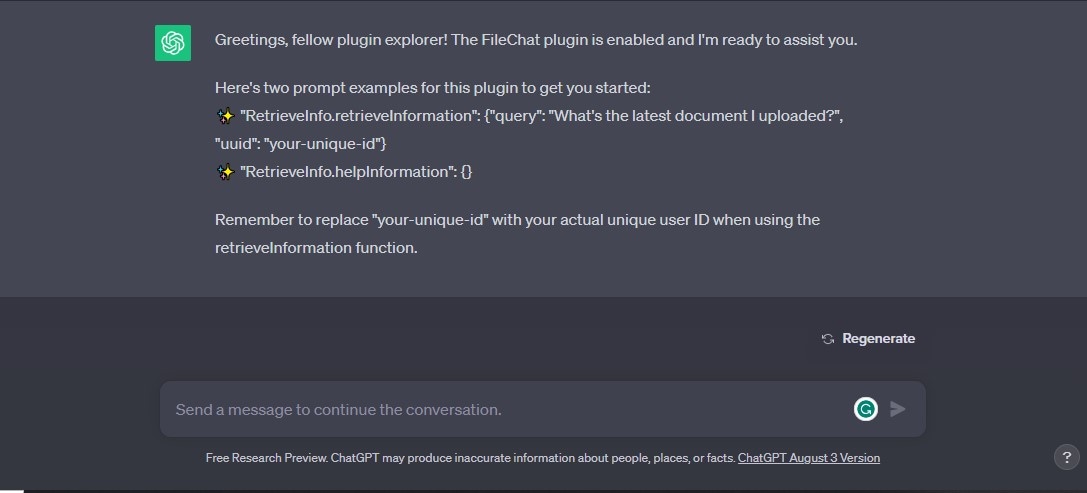Viewport: 1087px width, 493px height.
Task: Click the "Remember to replace" sentence
Action: click(x=517, y=219)
